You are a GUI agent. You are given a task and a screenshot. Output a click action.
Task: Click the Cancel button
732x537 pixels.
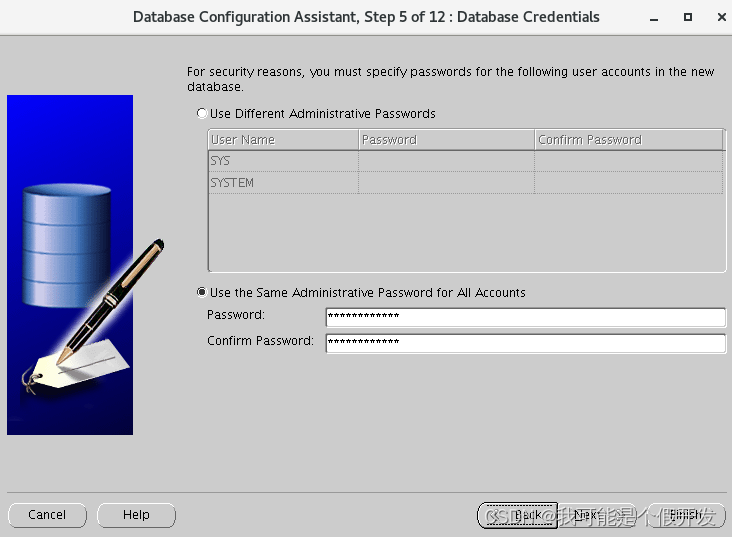coord(47,515)
